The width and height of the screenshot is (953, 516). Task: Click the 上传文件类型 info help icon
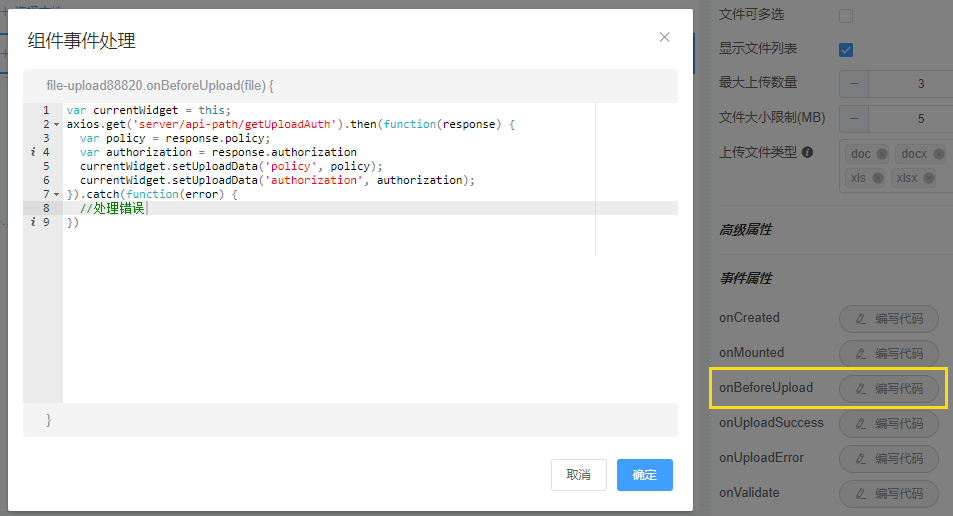point(807,153)
